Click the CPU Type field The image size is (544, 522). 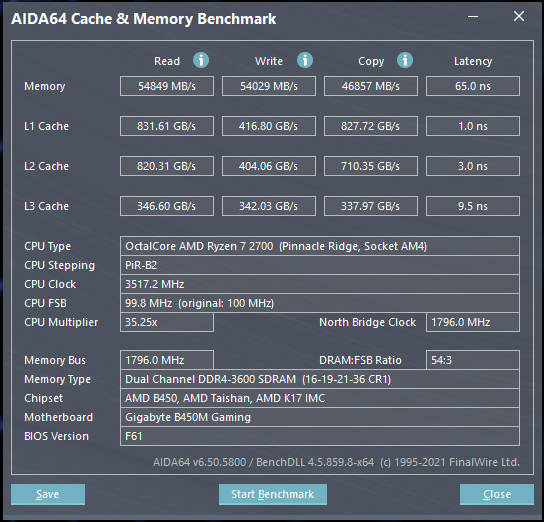click(x=320, y=246)
